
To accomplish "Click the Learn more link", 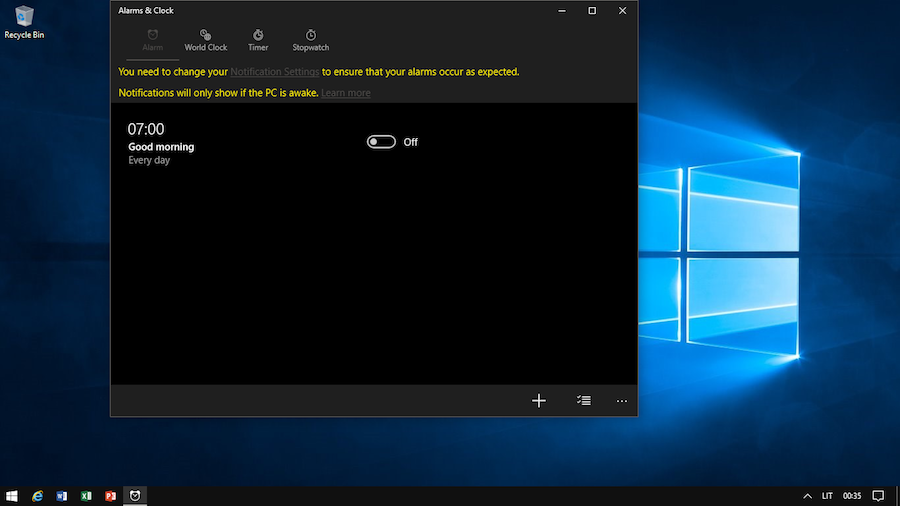I will (346, 93).
